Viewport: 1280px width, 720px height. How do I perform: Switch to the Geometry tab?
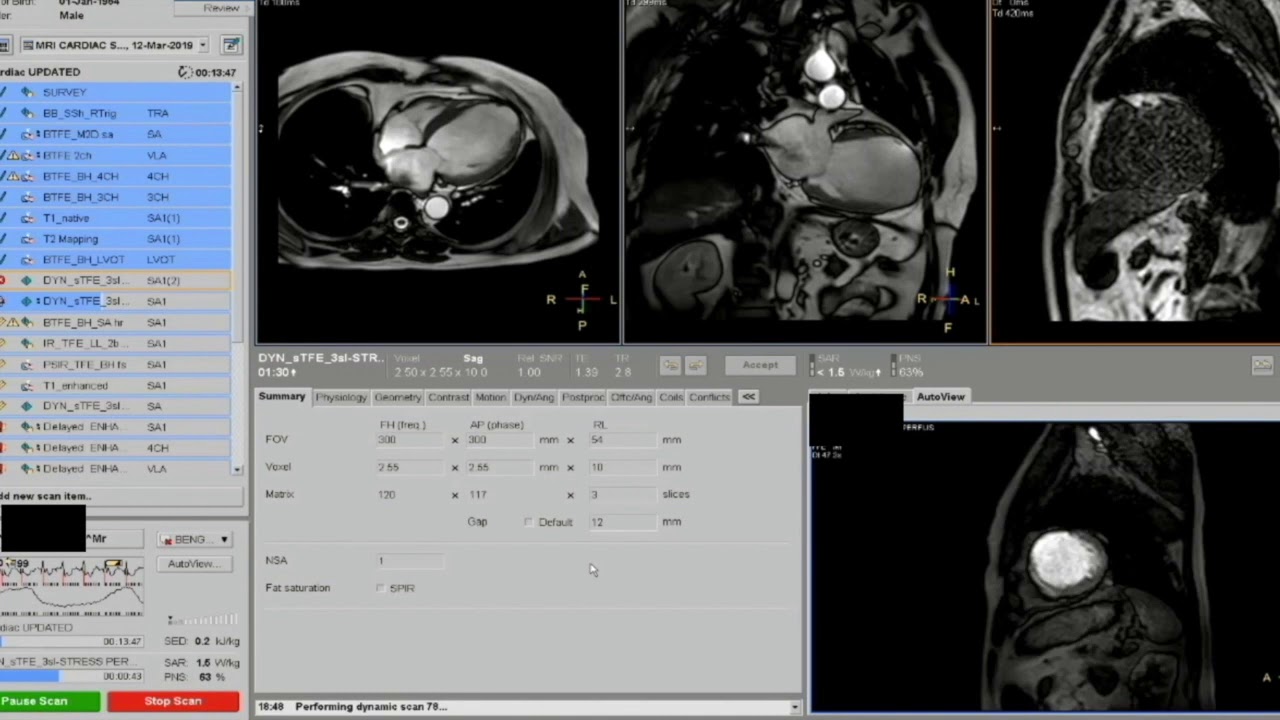pyautogui.click(x=398, y=397)
